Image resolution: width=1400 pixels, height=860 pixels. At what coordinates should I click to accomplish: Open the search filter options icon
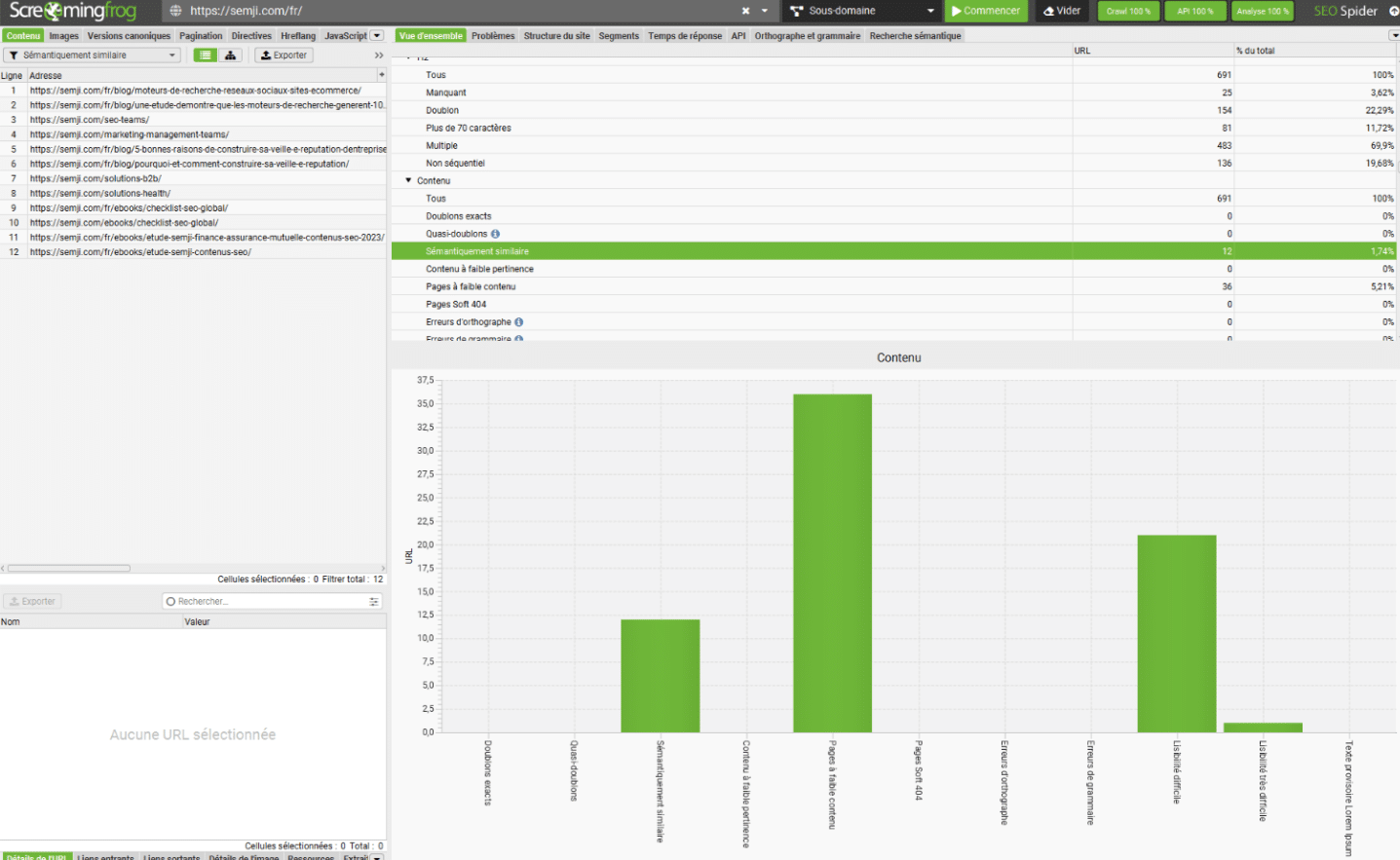coord(374,602)
